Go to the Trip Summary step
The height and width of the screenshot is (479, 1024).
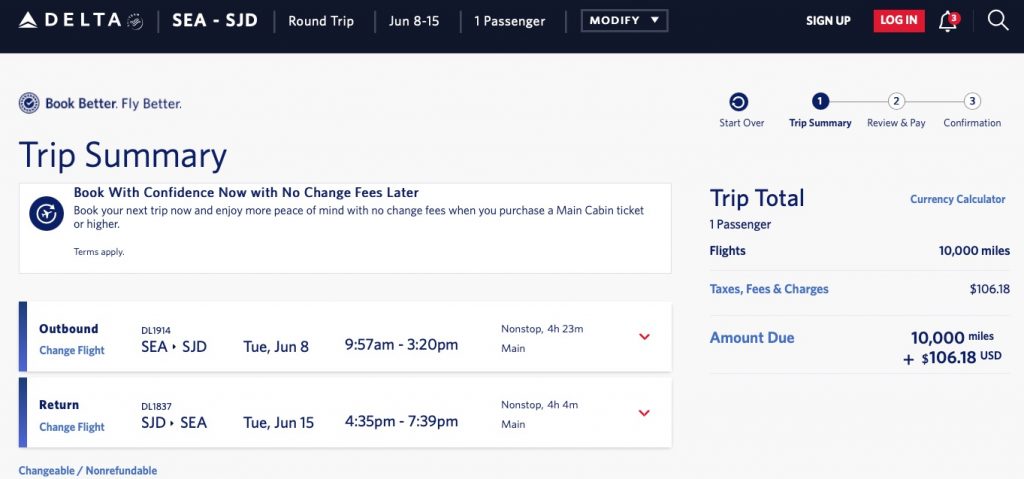(x=820, y=101)
